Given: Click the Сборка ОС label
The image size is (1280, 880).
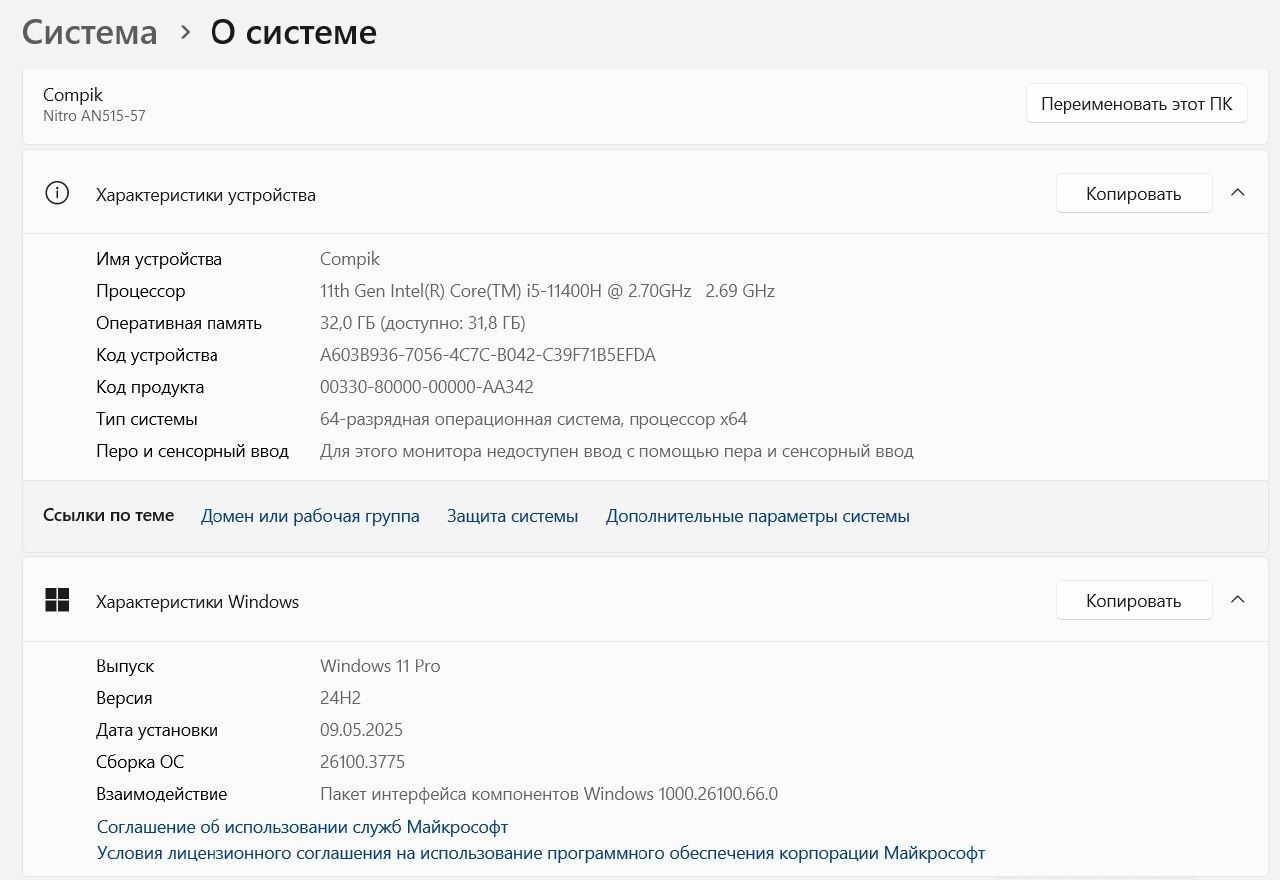Looking at the screenshot, I should tap(140, 762).
